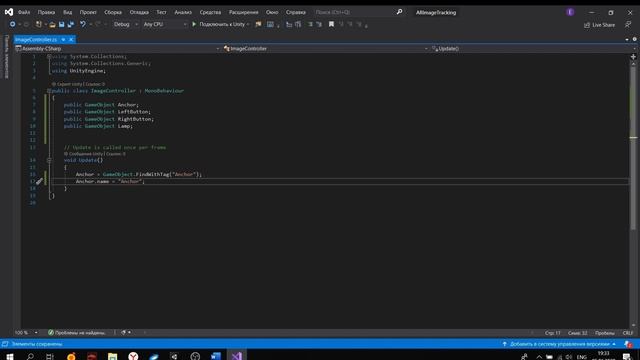Click the LeftButton field declaration line

[107, 112]
